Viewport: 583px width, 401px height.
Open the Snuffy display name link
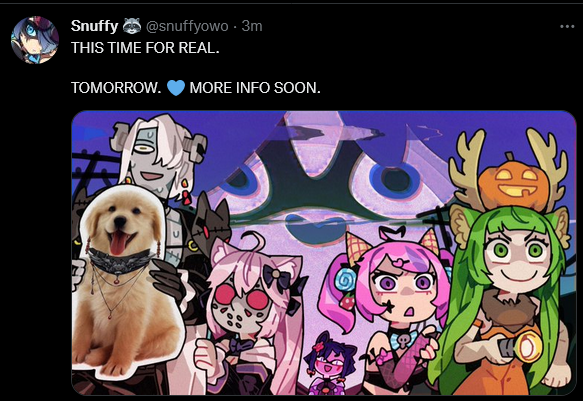pyautogui.click(x=94, y=26)
